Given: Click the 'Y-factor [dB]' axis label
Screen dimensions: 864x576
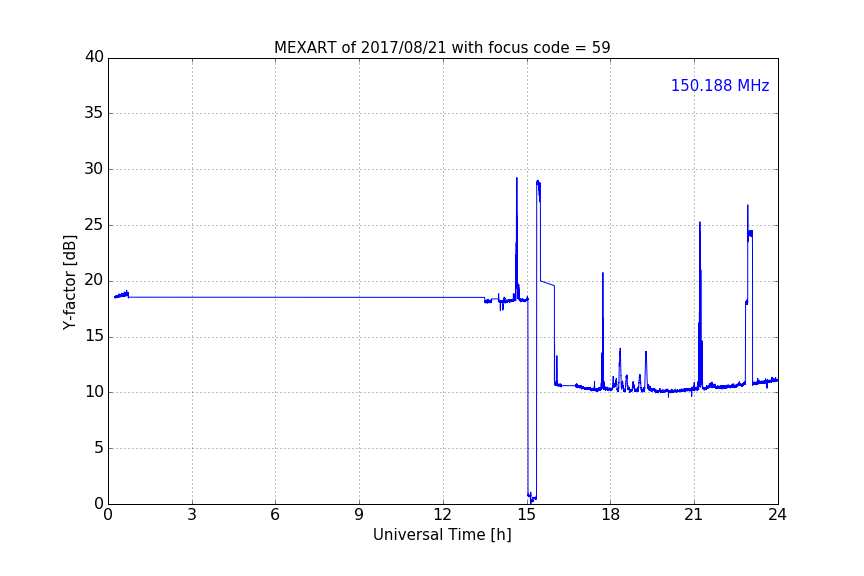Looking at the screenshot, I should click(69, 282).
